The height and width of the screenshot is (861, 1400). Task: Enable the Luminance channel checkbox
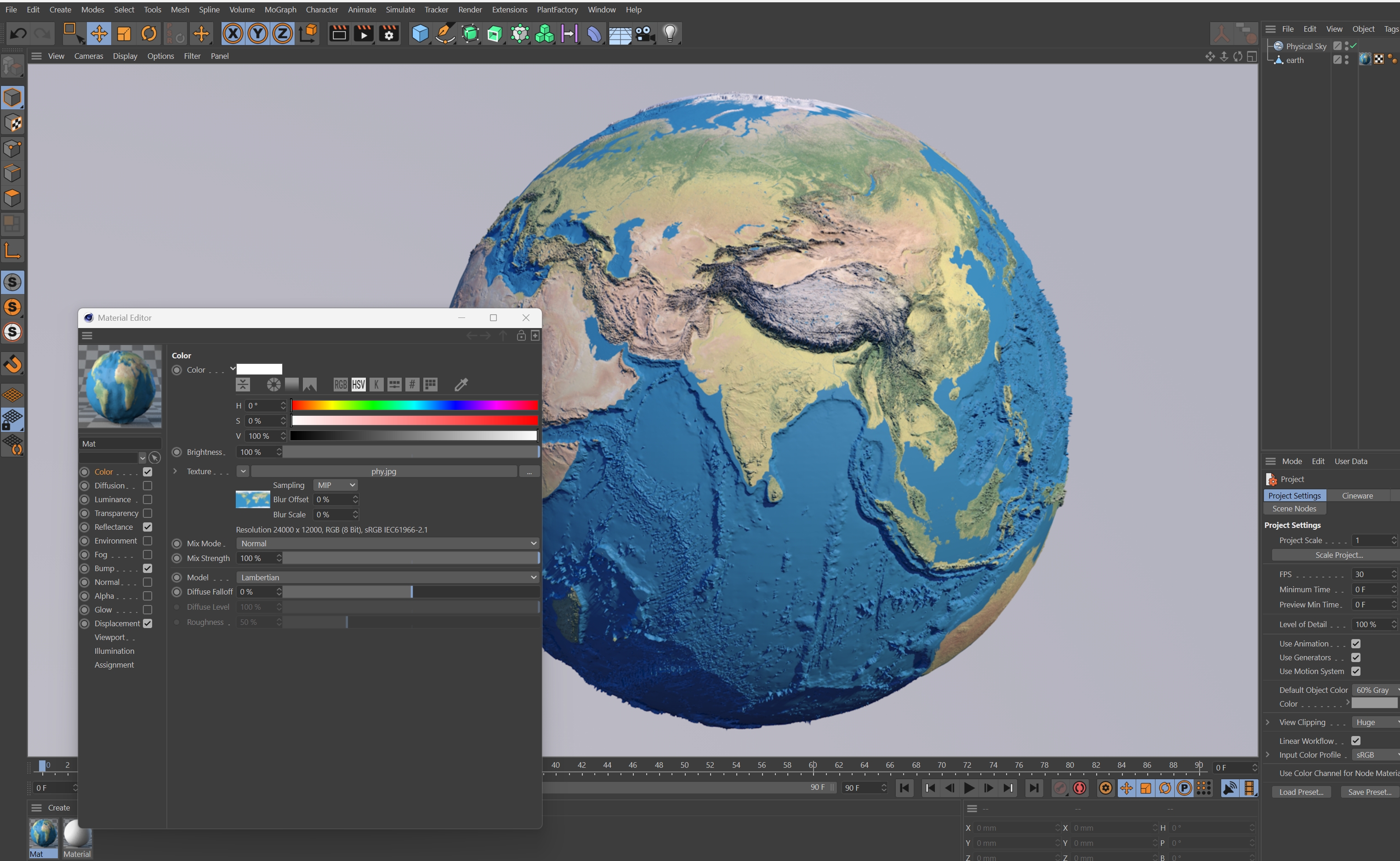click(148, 499)
